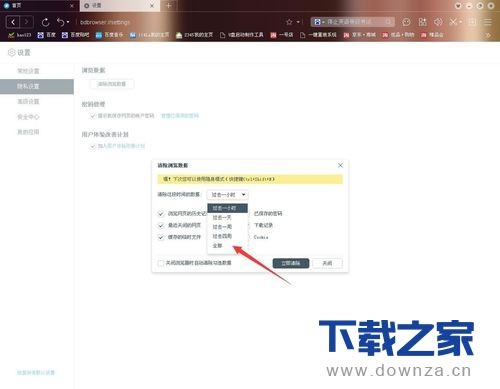Go back using the back arrow
The height and width of the screenshot is (389, 500).
click(x=13, y=22)
